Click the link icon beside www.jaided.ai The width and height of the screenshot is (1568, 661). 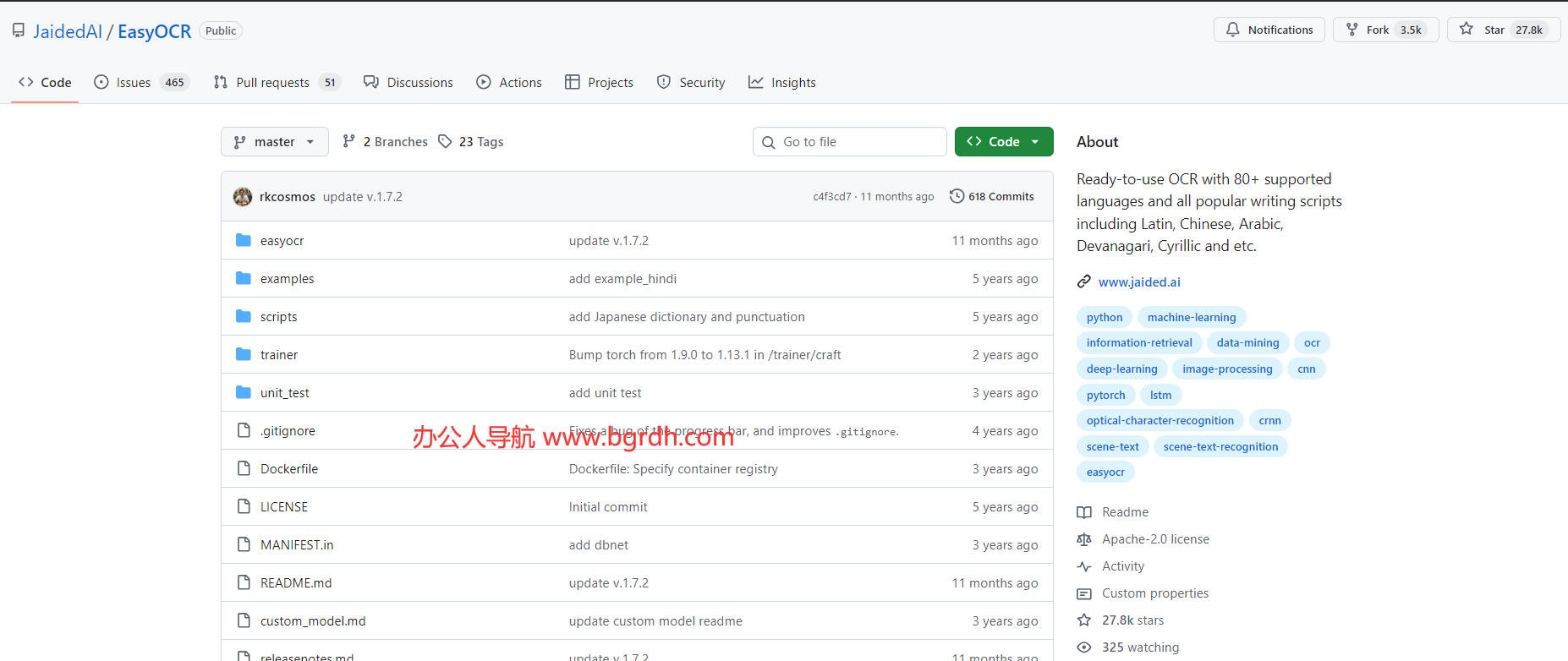pos(1083,281)
